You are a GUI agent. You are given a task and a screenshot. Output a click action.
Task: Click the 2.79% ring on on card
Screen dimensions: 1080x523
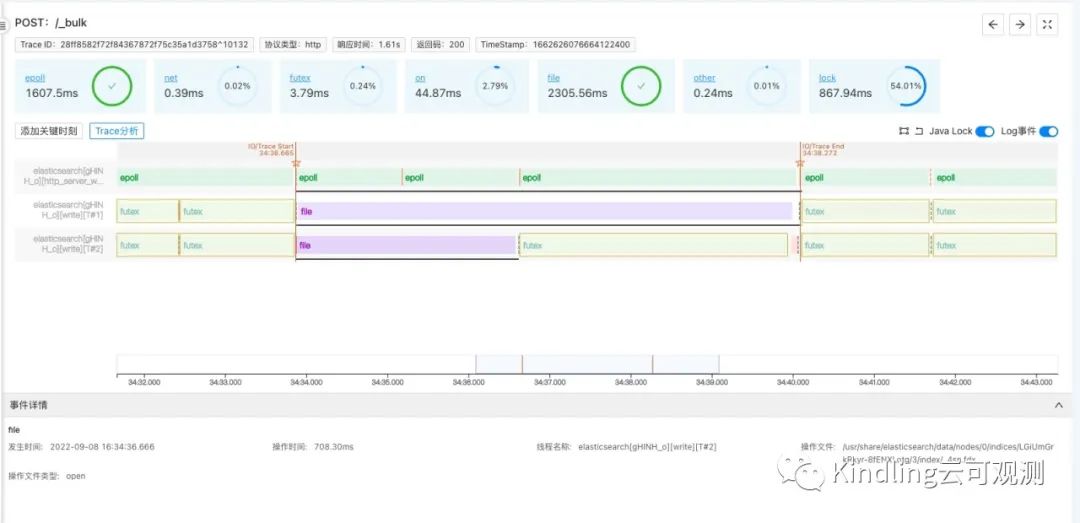tap(495, 86)
